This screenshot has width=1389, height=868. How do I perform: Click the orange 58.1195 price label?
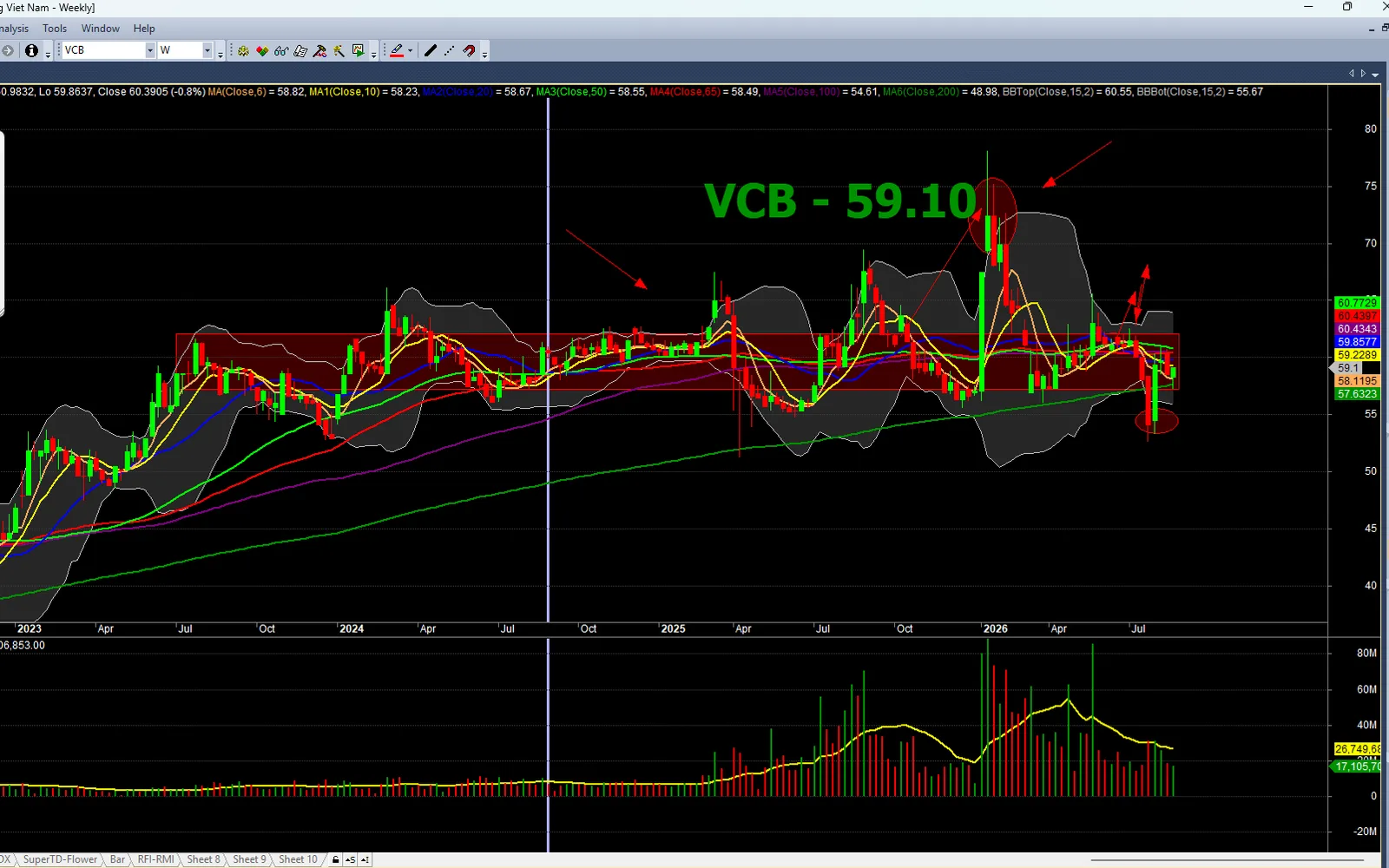point(1357,381)
